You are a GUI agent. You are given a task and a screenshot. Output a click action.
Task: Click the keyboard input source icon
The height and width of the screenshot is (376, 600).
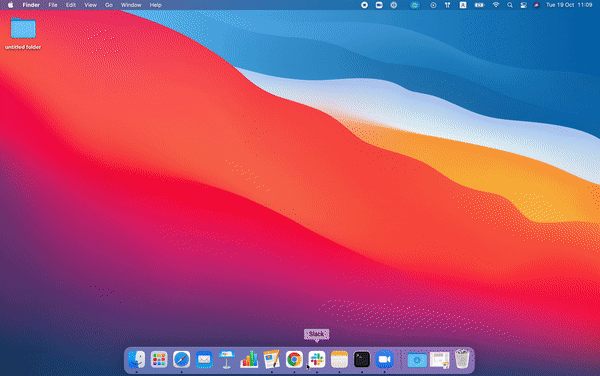[463, 5]
